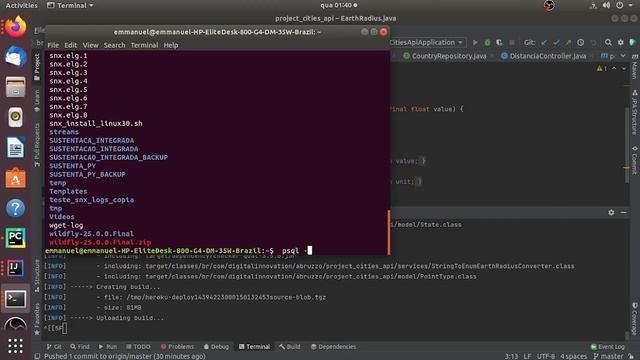Expand hidden editor tabs dropdown
The width and height of the screenshot is (640, 360).
623,56
